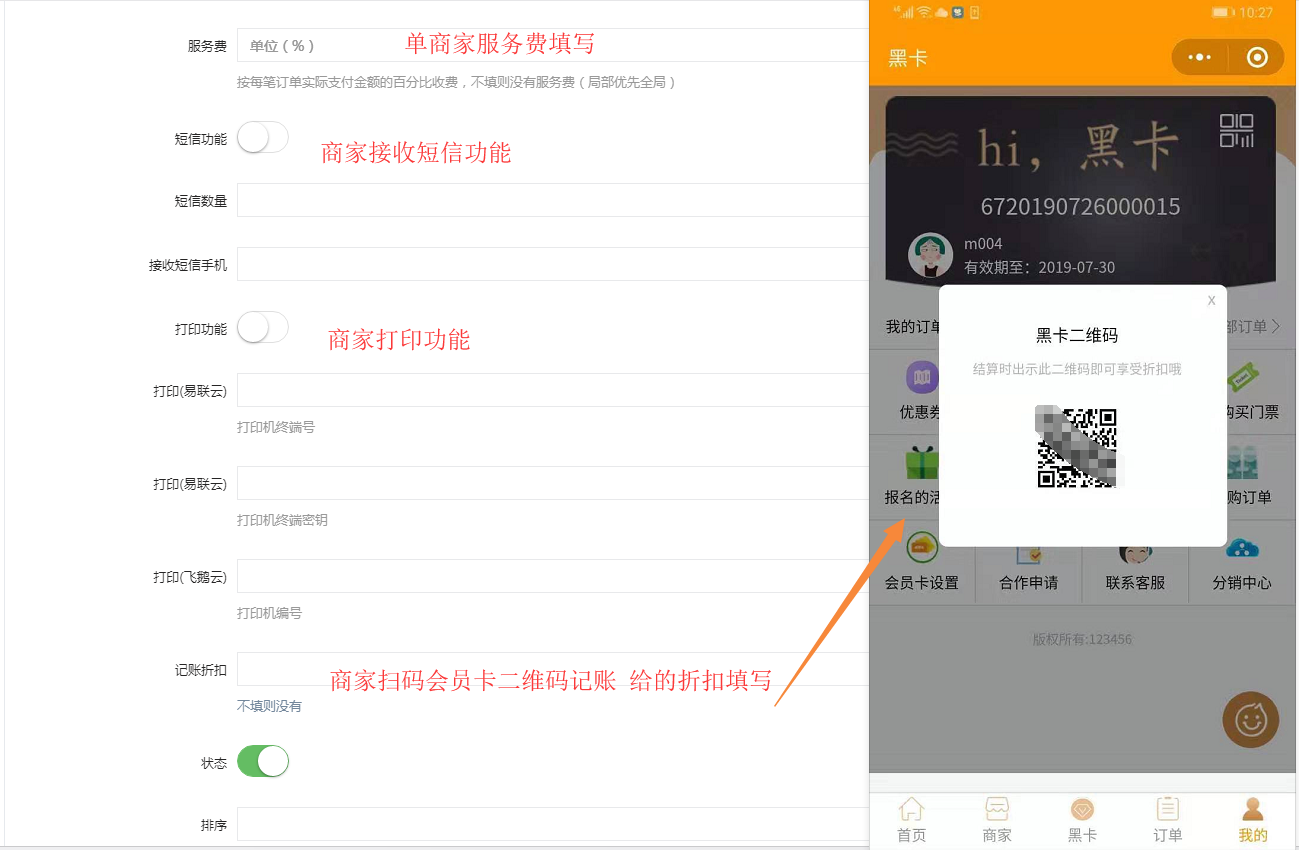Click the 短信数量 input field

(553, 200)
